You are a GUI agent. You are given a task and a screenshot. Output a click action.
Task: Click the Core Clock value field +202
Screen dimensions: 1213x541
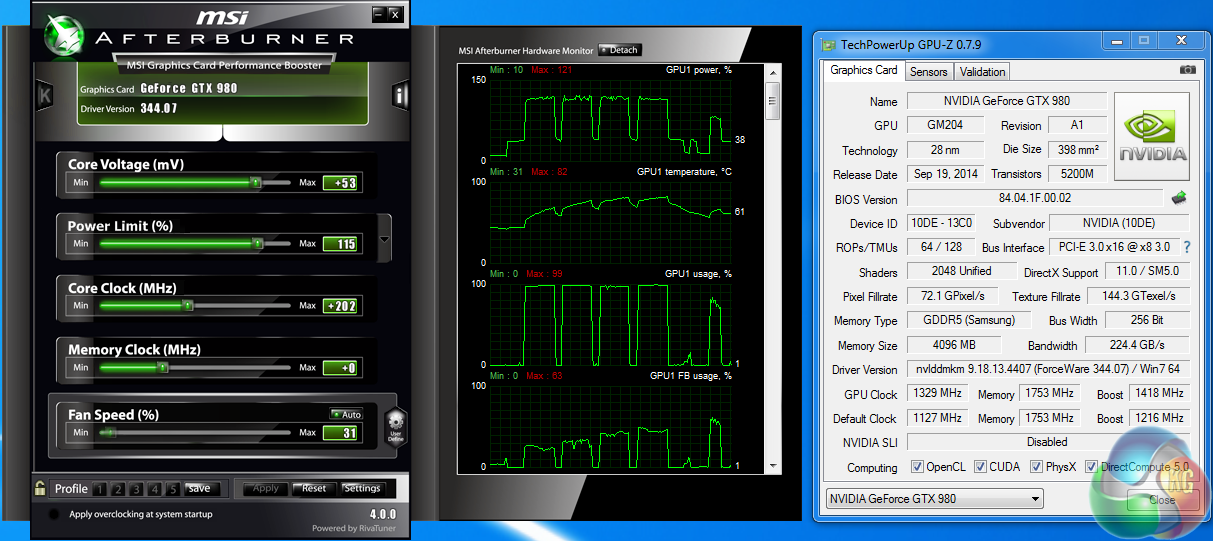pyautogui.click(x=340, y=305)
